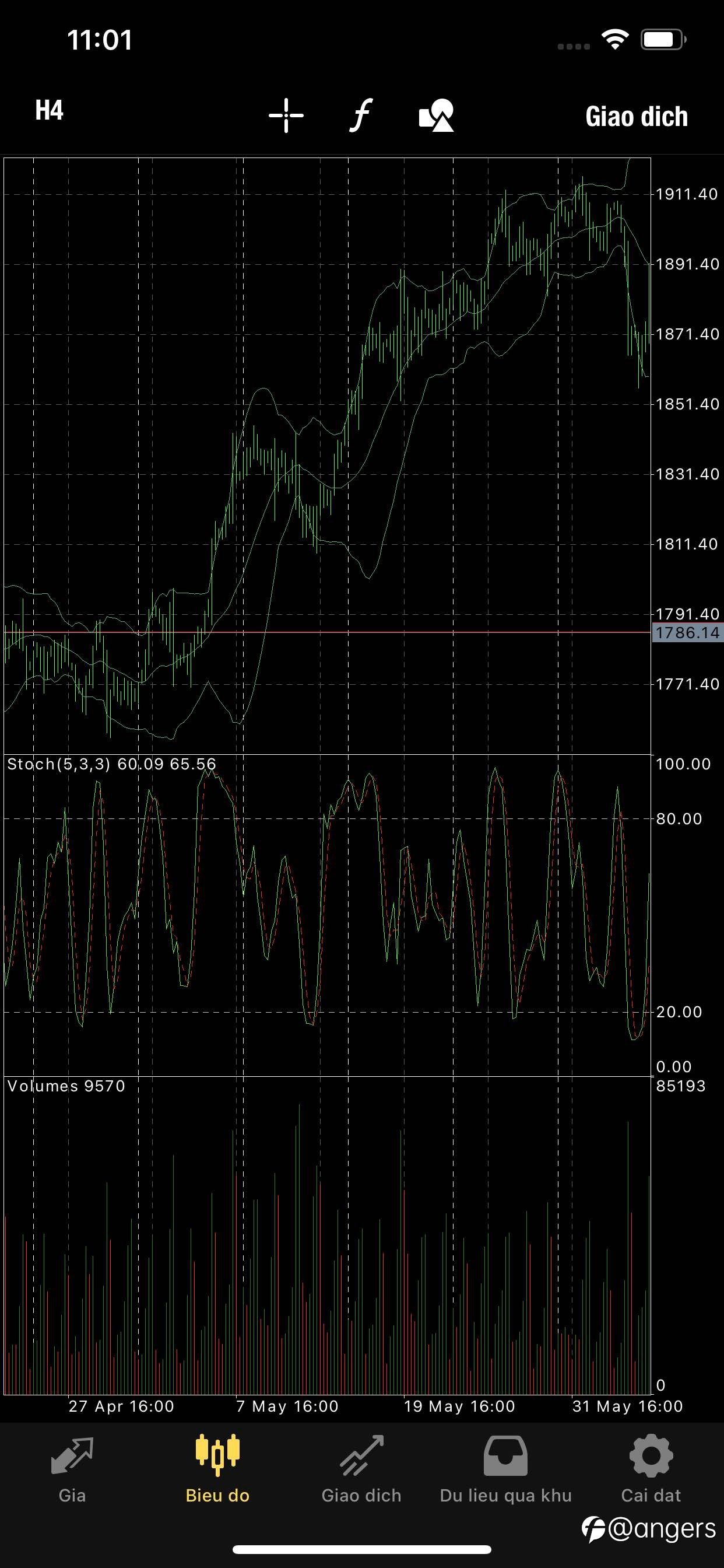Open the Du lieu qua khu history tab
This screenshot has height=1568, width=724.
click(505, 1469)
